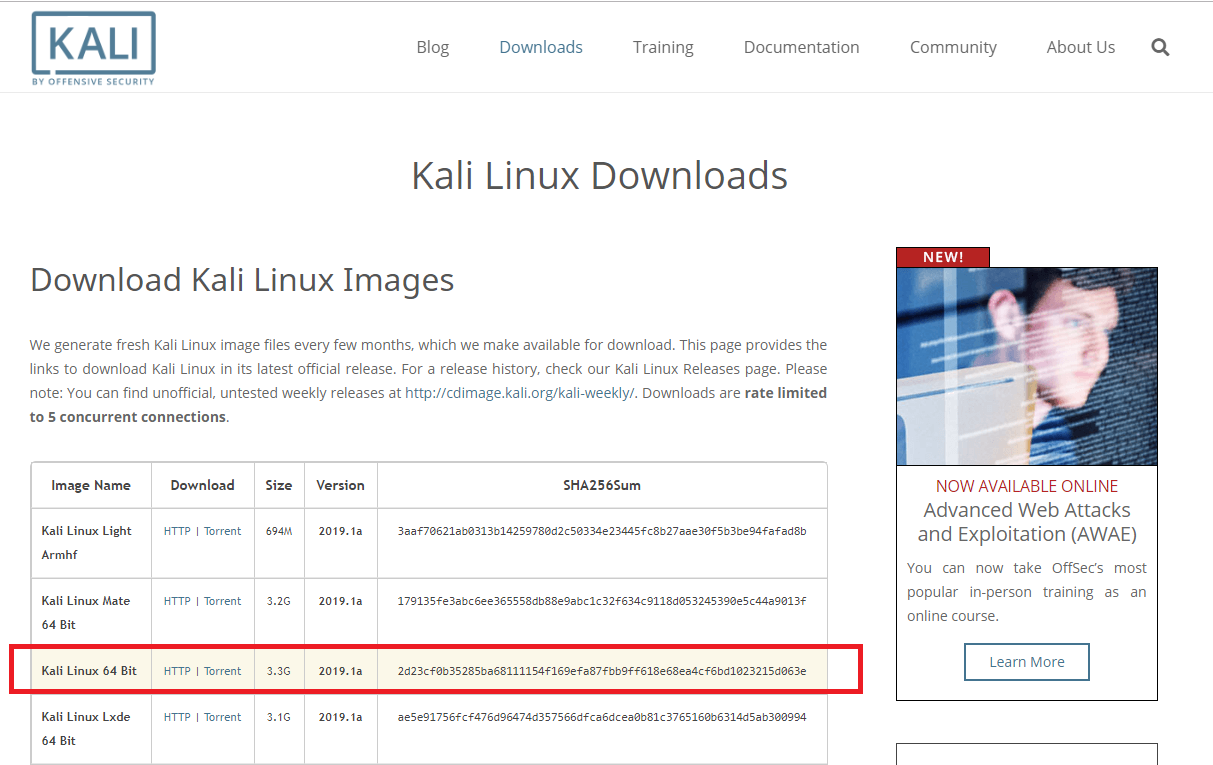Click the Learn More button in the AWAE ad
1213x765 pixels.
click(x=1027, y=662)
